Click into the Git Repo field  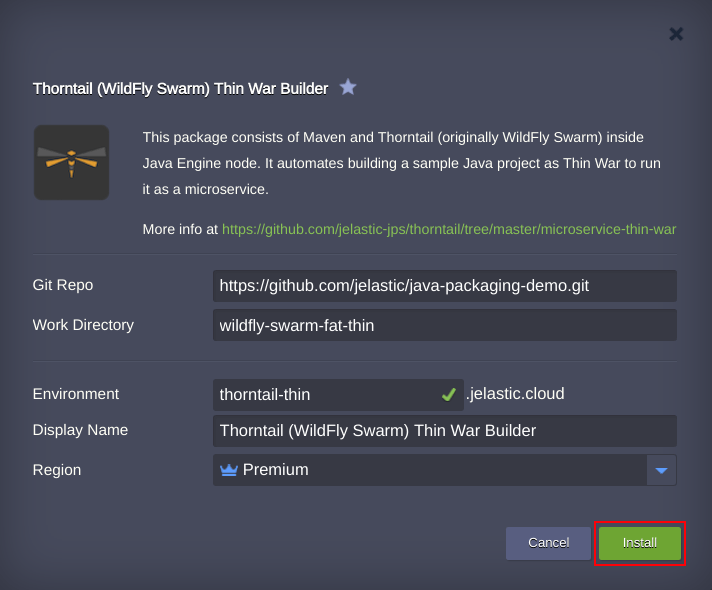pyautogui.click(x=445, y=286)
